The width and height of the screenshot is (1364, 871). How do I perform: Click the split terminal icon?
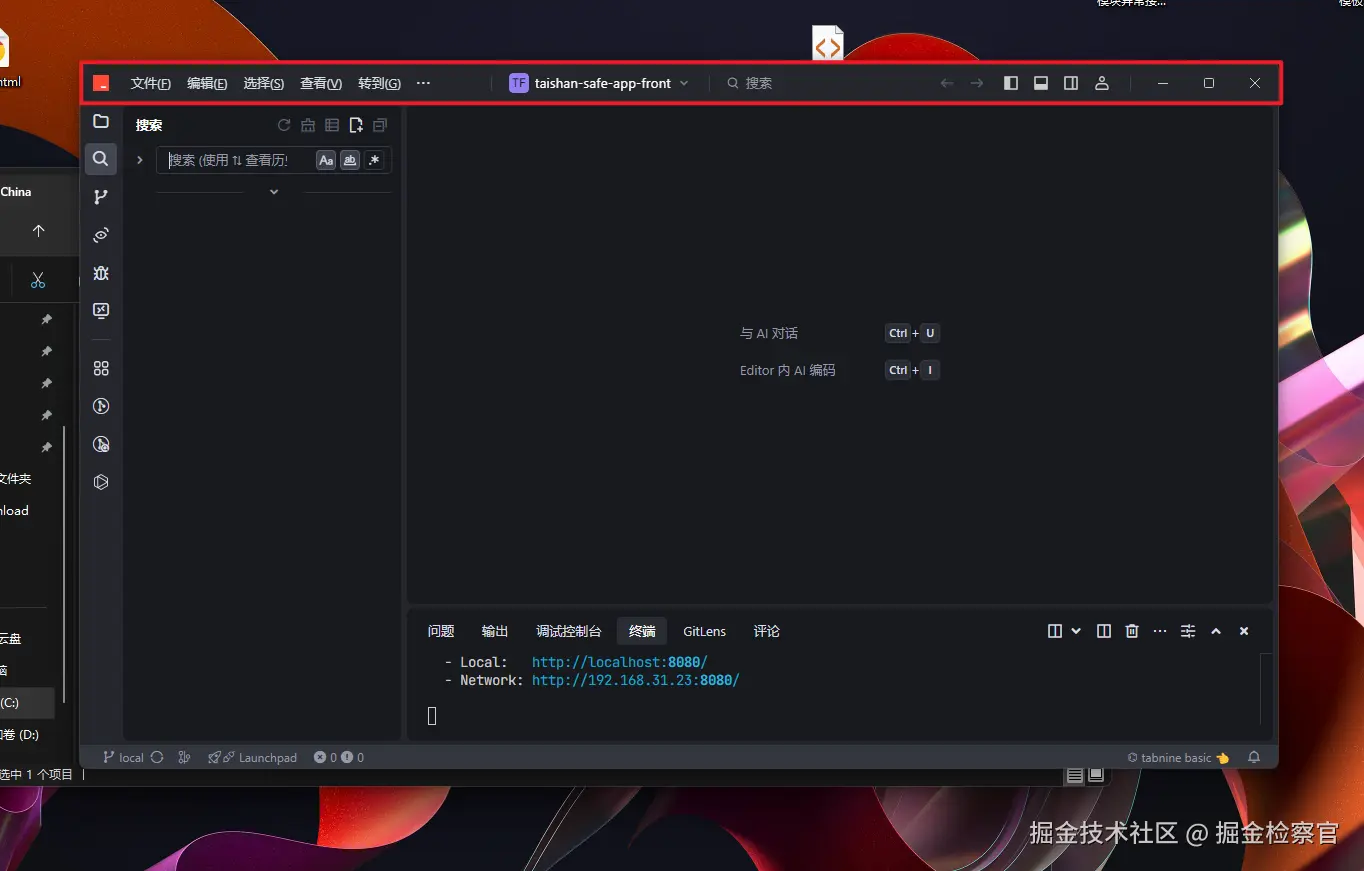[x=1103, y=631]
